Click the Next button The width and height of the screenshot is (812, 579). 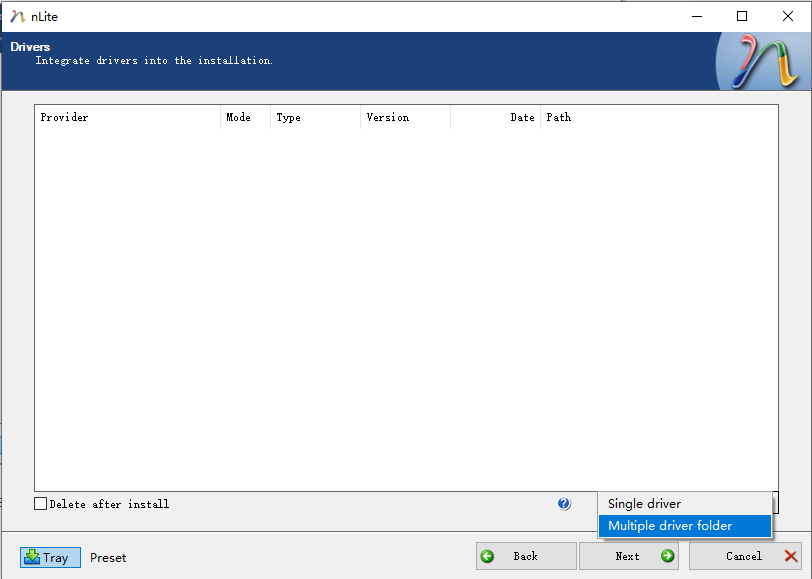pos(629,556)
